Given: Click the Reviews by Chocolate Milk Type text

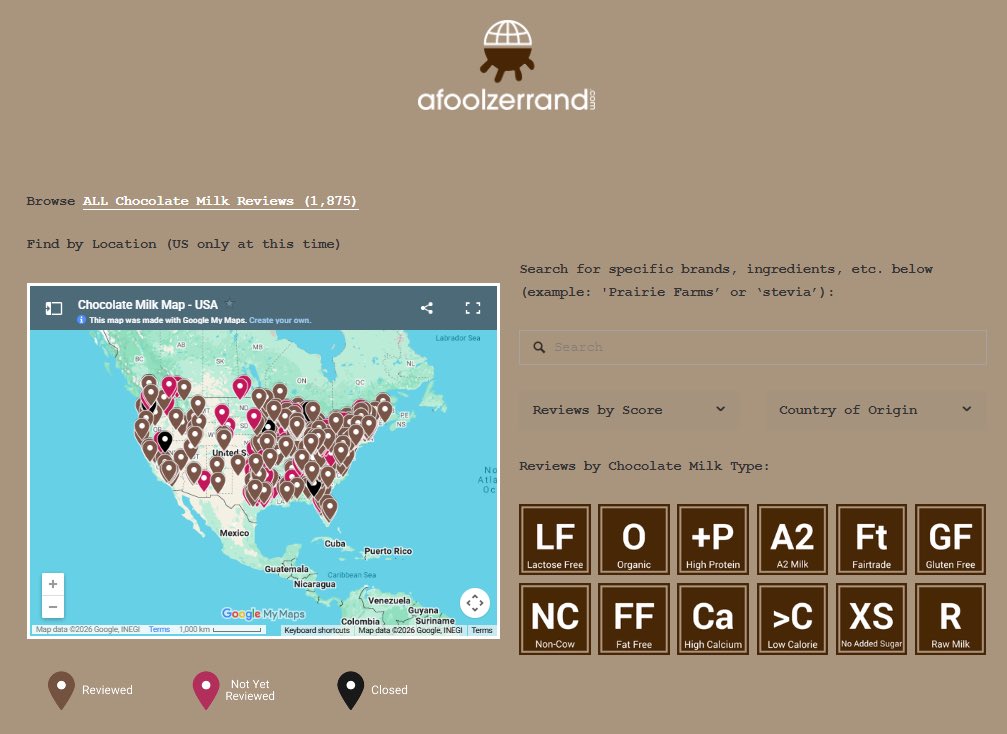Looking at the screenshot, I should point(644,466).
